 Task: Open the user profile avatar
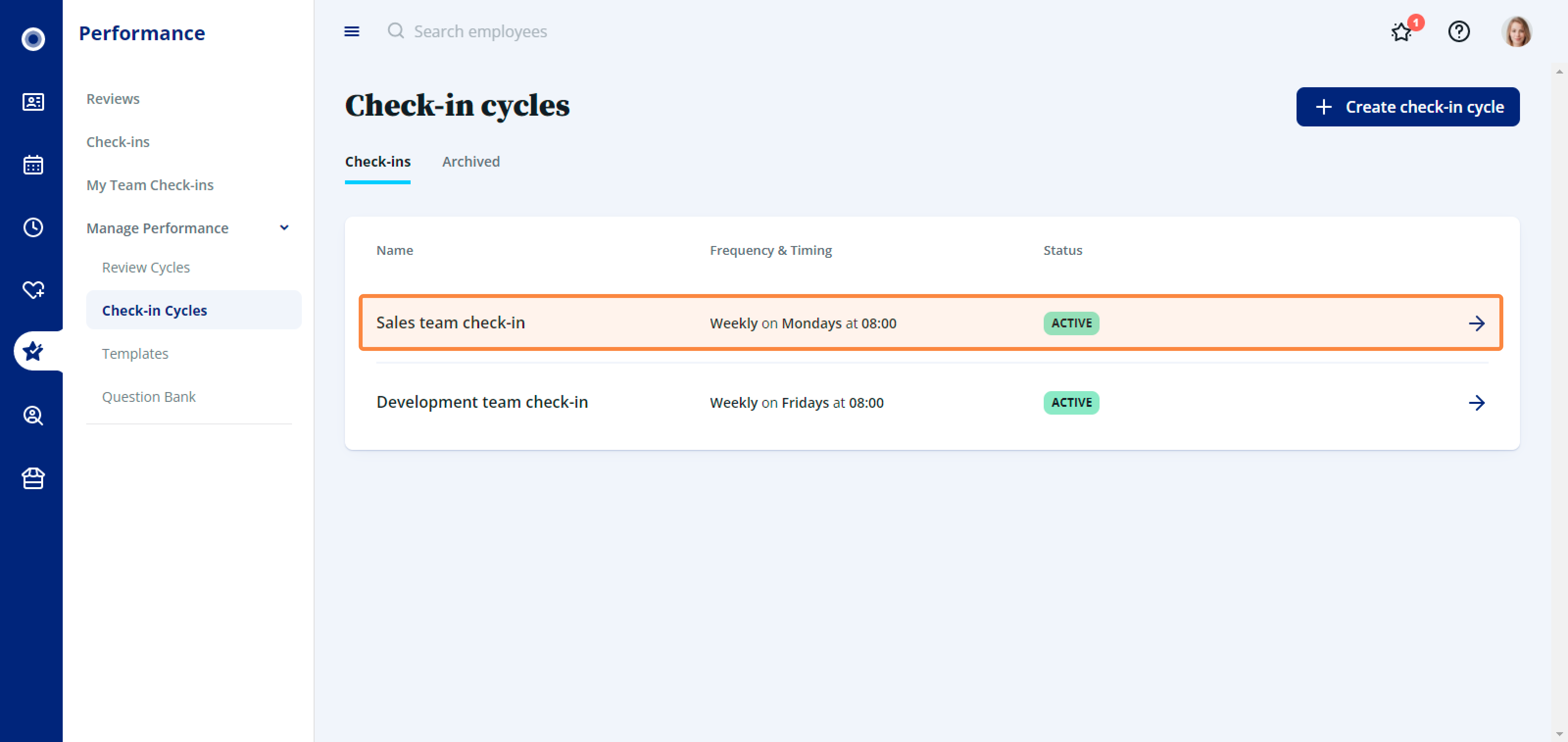(1516, 31)
